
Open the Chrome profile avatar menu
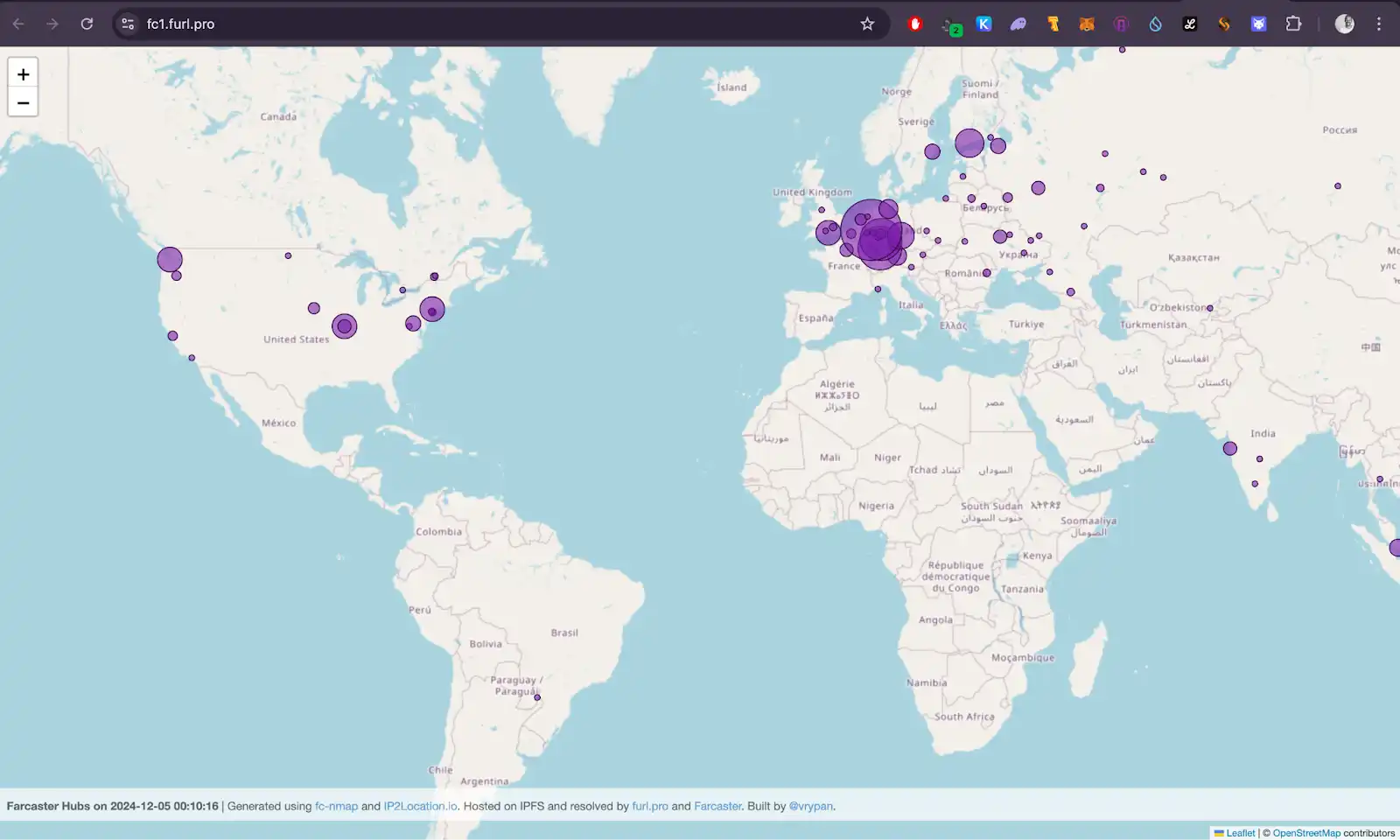coord(1345,24)
